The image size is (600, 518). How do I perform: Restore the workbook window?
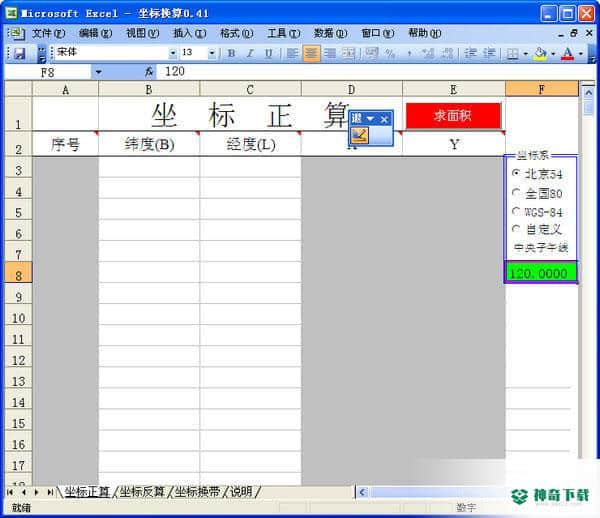[574, 33]
